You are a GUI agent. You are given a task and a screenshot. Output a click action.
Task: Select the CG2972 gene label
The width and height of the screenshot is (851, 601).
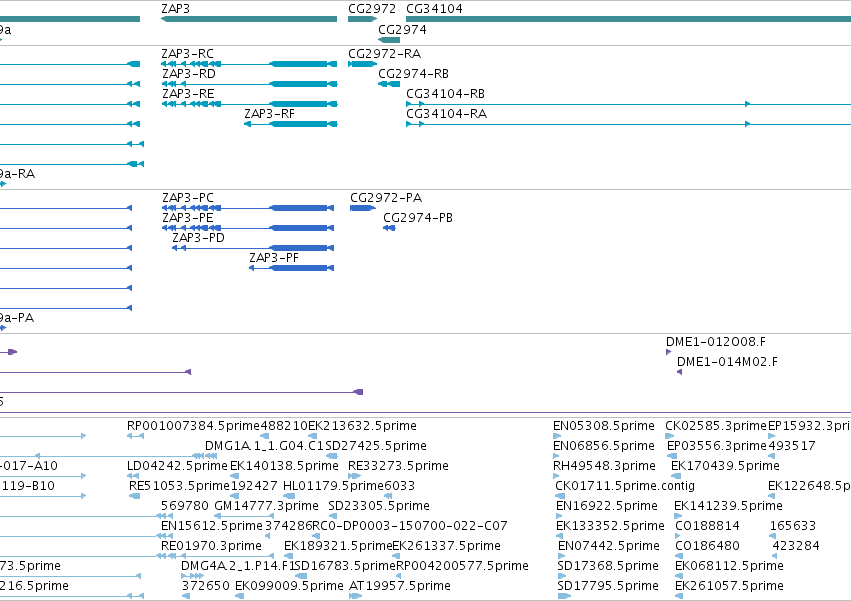(372, 9)
